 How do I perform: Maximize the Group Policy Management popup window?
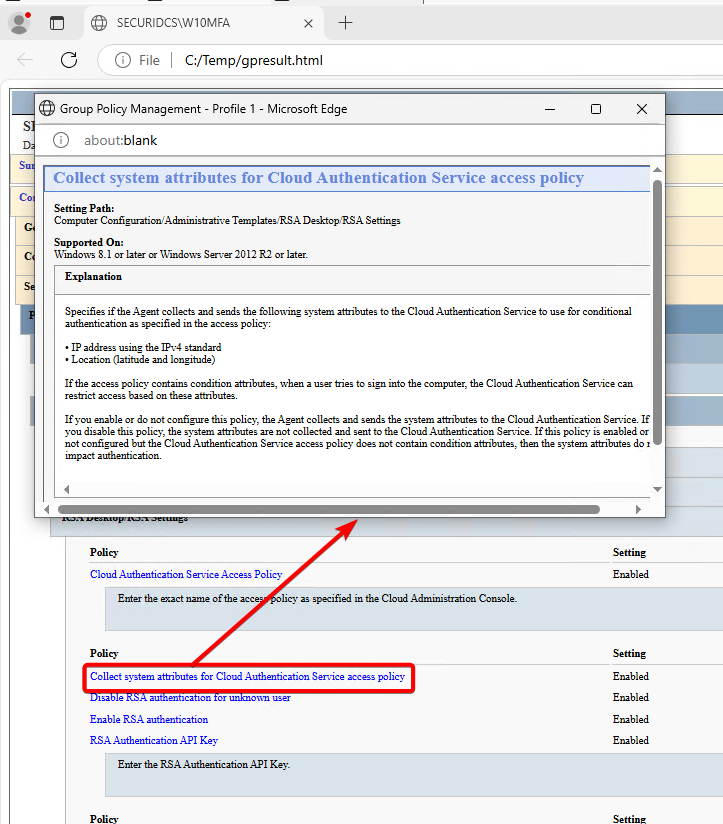tap(596, 109)
